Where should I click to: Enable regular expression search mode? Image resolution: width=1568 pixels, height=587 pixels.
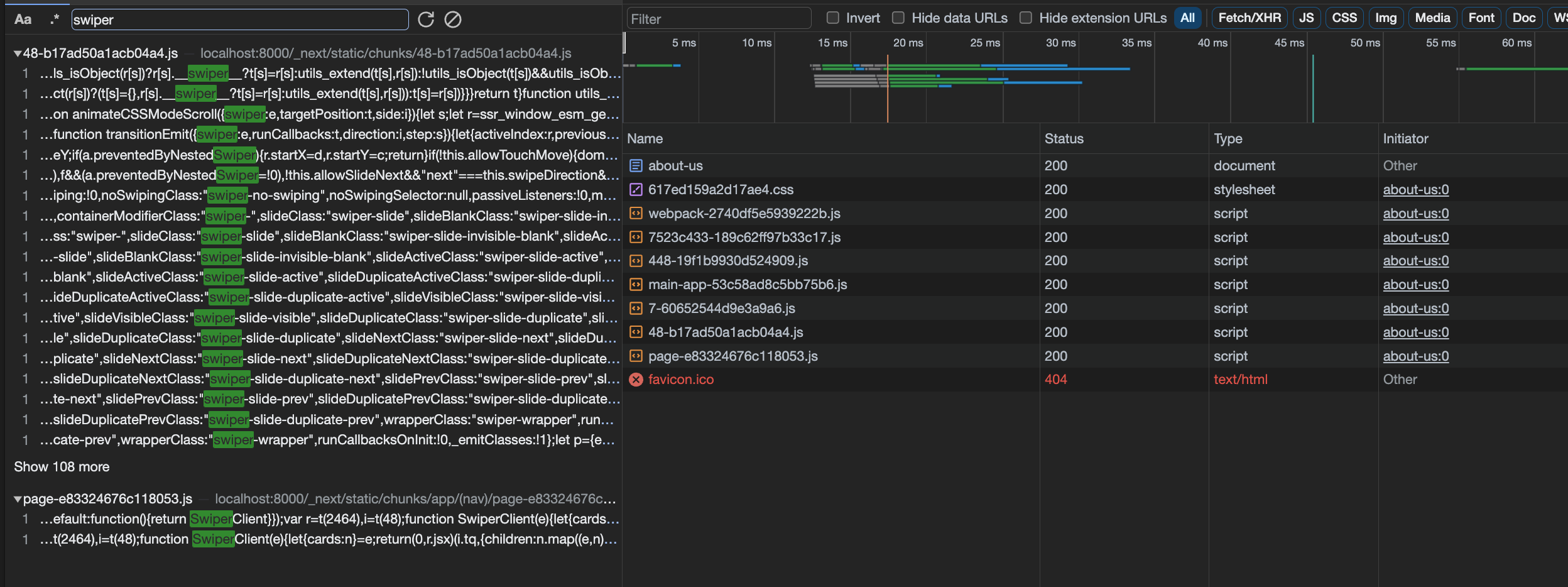click(55, 19)
